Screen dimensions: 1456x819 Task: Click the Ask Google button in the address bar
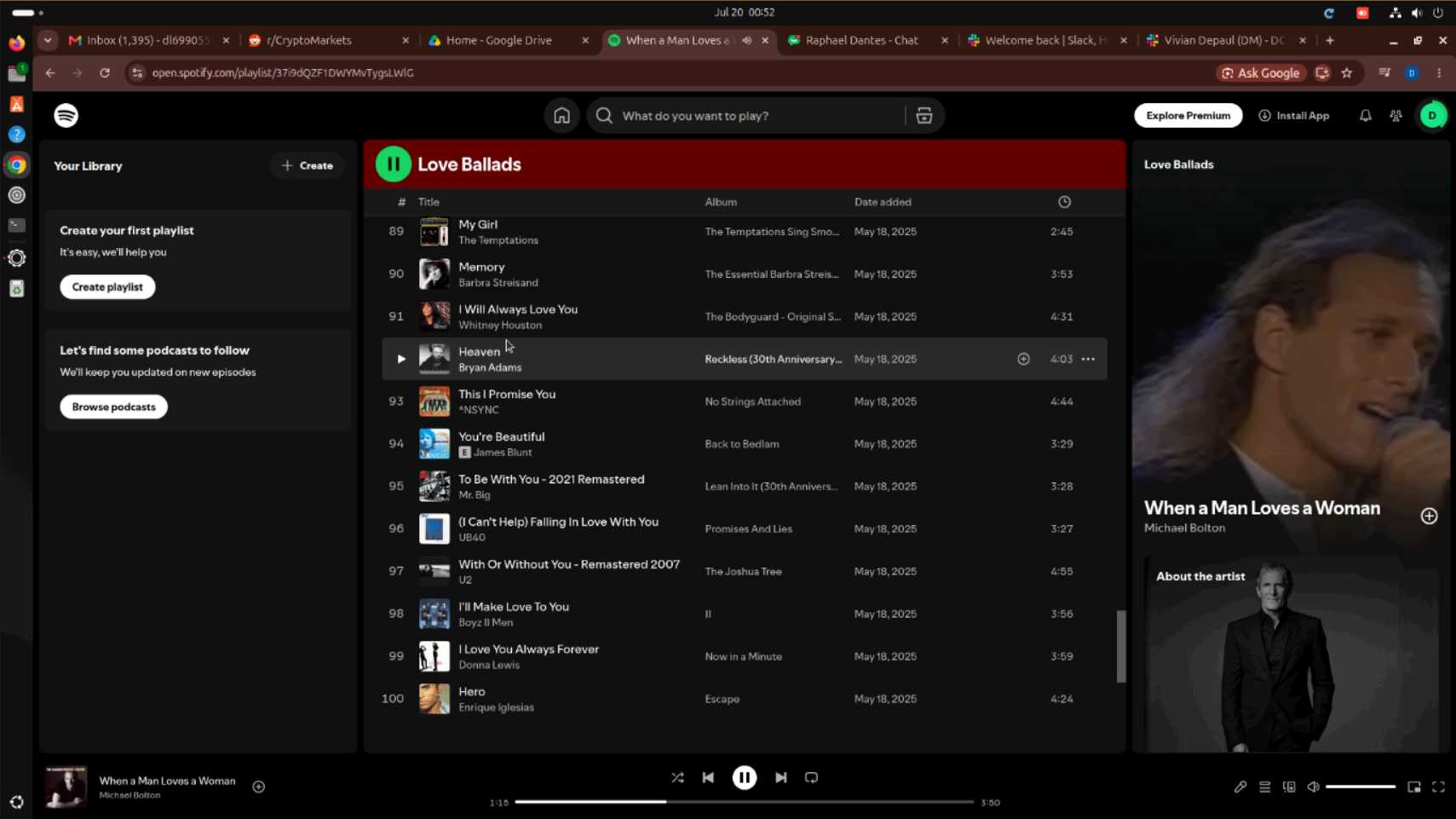click(1261, 73)
